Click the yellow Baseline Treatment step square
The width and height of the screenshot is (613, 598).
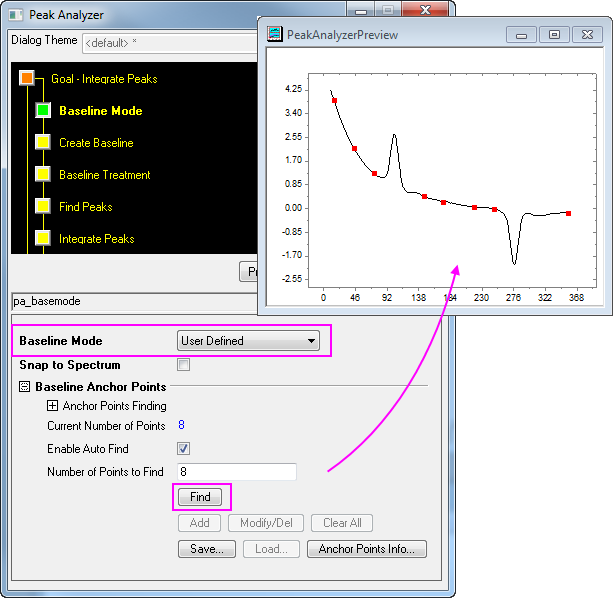(43, 174)
